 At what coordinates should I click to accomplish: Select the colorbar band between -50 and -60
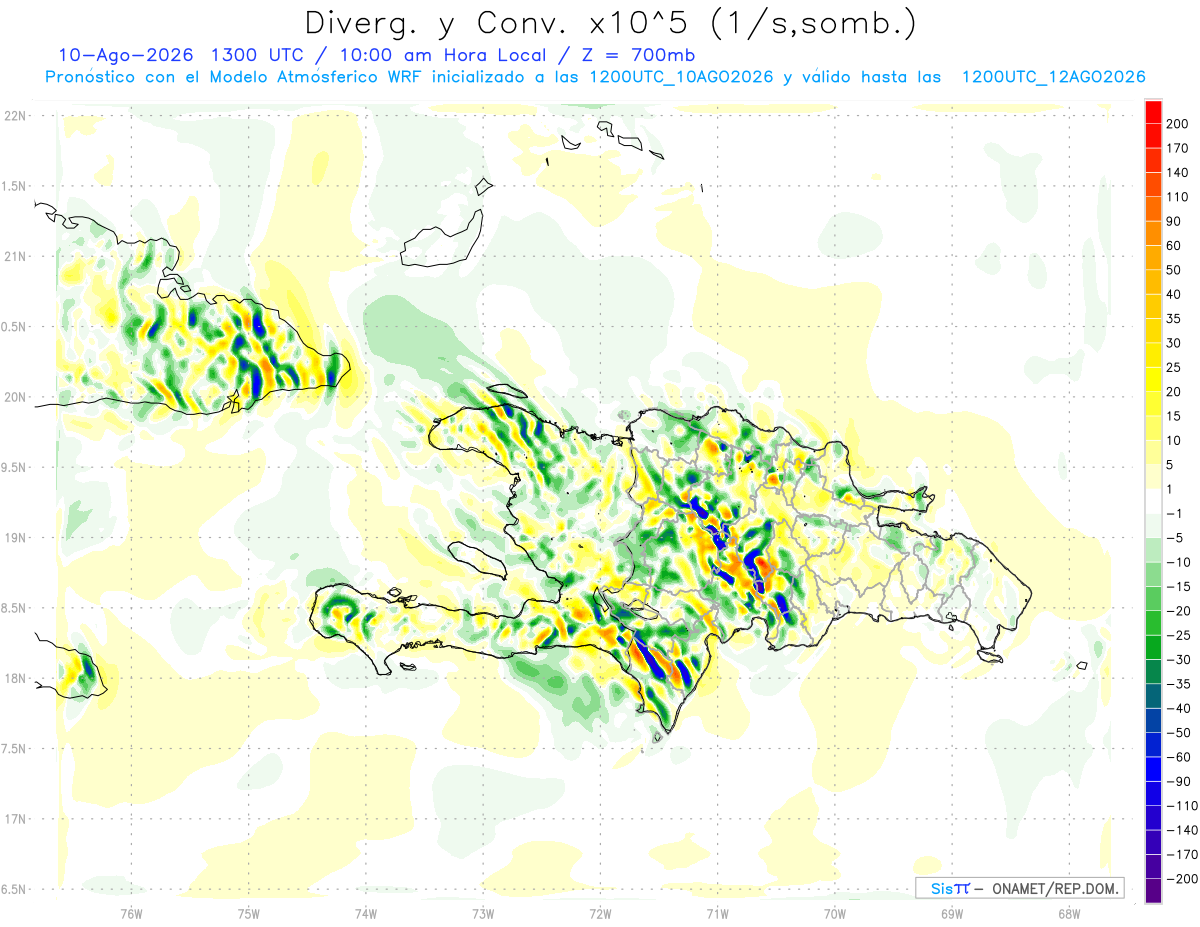[1153, 745]
